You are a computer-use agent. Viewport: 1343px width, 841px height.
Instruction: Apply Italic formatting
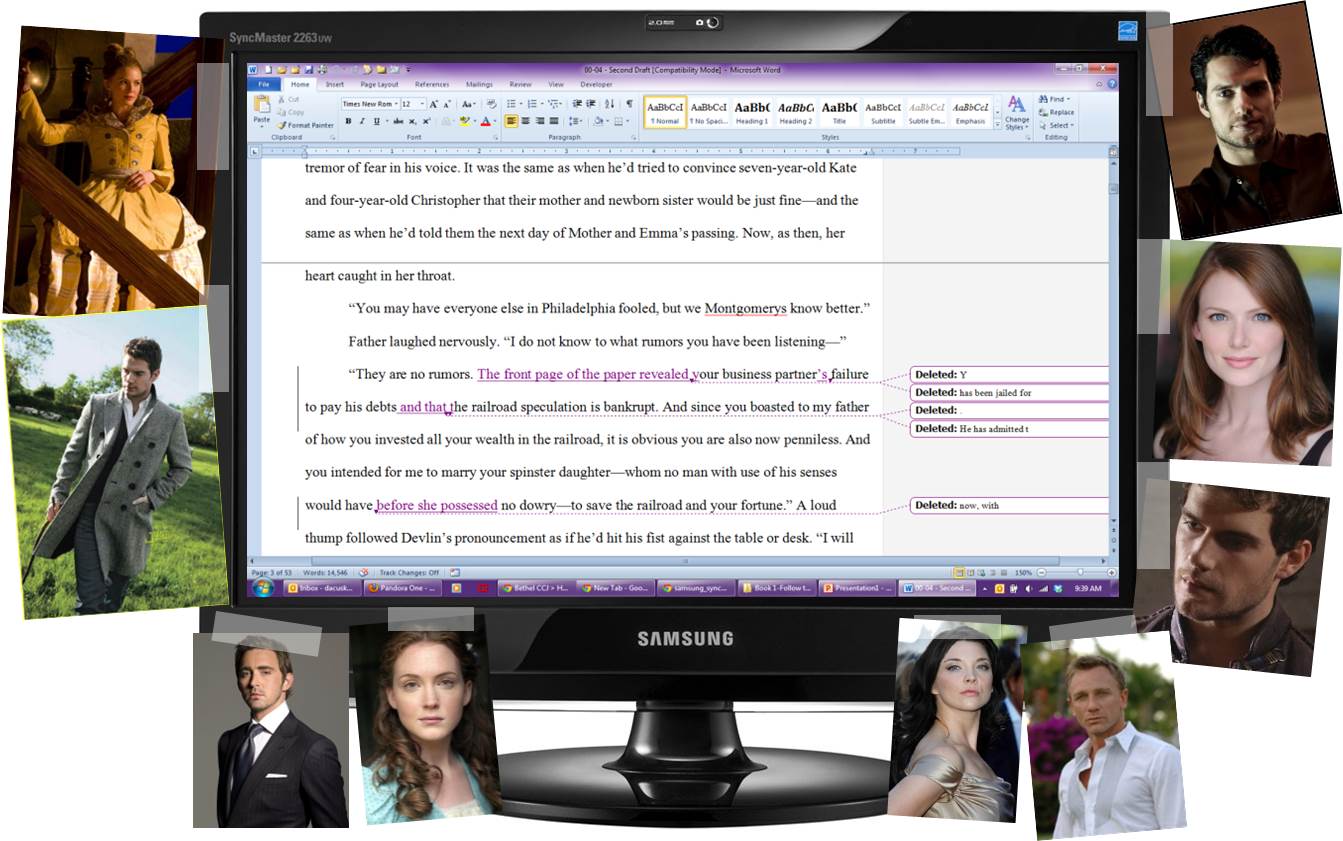click(362, 121)
